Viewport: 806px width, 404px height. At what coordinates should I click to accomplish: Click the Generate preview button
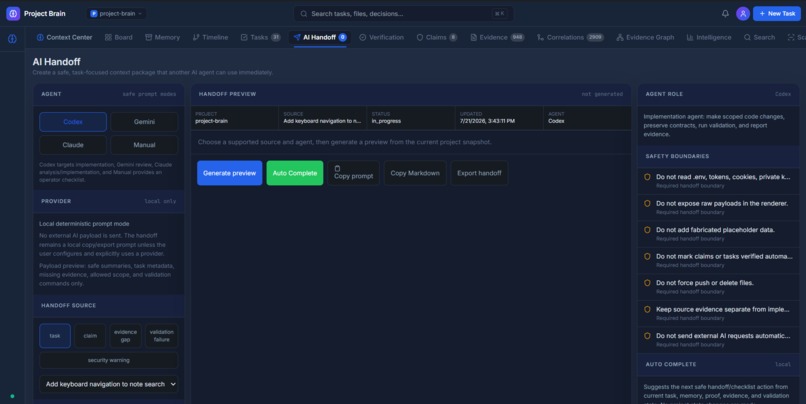pos(229,173)
